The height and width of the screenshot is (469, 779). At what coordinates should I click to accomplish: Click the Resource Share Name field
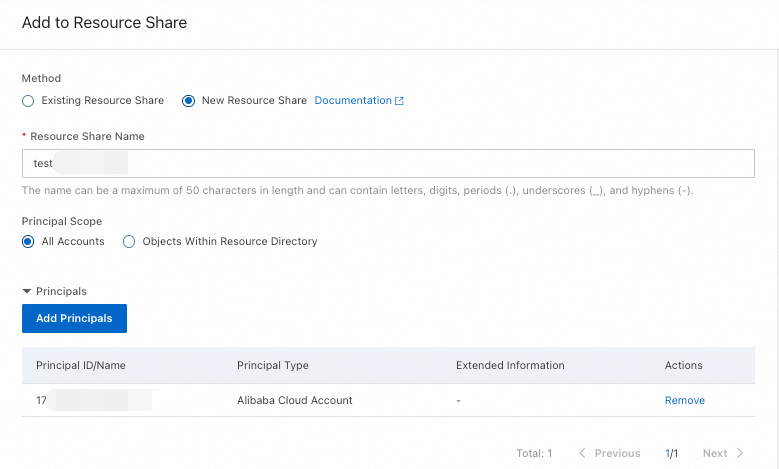pyautogui.click(x=388, y=163)
